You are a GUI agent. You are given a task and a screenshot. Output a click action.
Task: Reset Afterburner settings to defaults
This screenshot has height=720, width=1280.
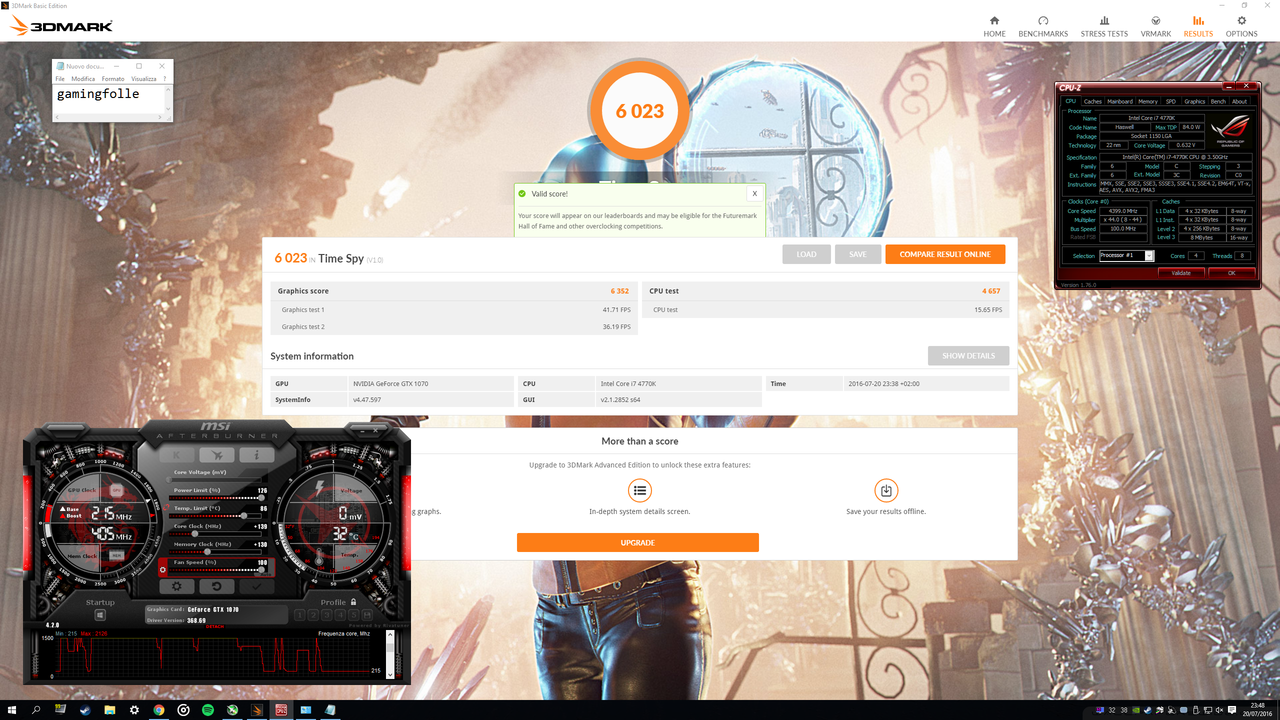coord(216,587)
